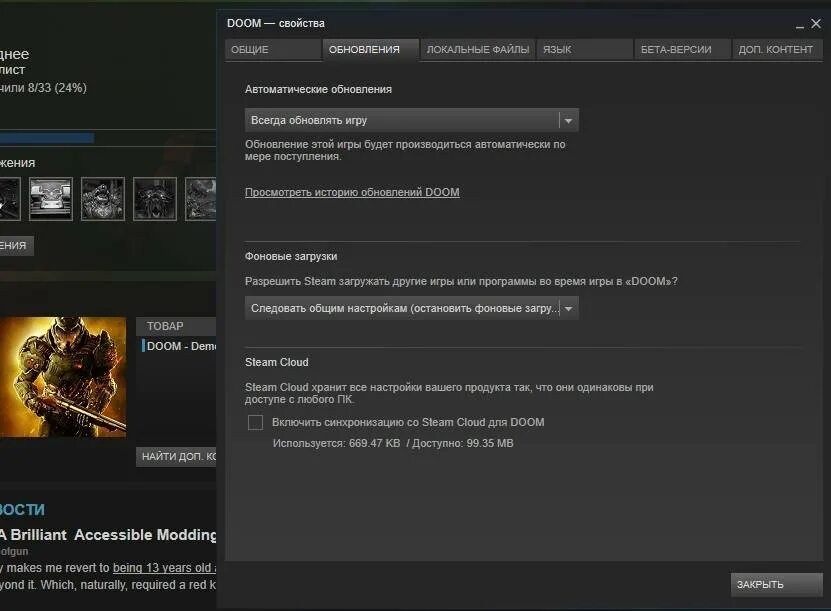Click the fourth achievement icon thumbnail

coord(155,199)
